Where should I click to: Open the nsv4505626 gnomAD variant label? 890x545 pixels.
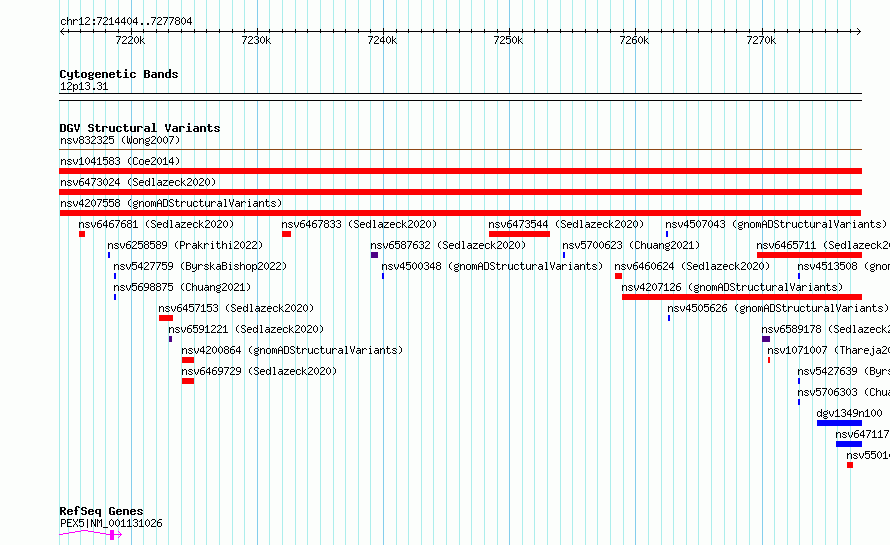click(x=778, y=308)
